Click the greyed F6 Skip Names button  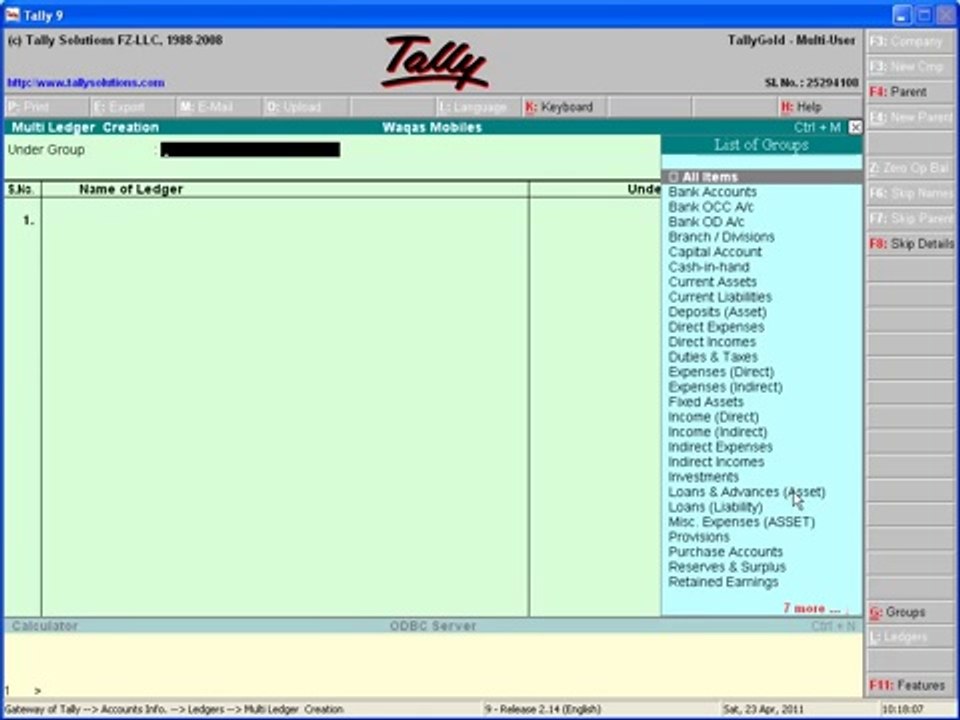pos(911,193)
